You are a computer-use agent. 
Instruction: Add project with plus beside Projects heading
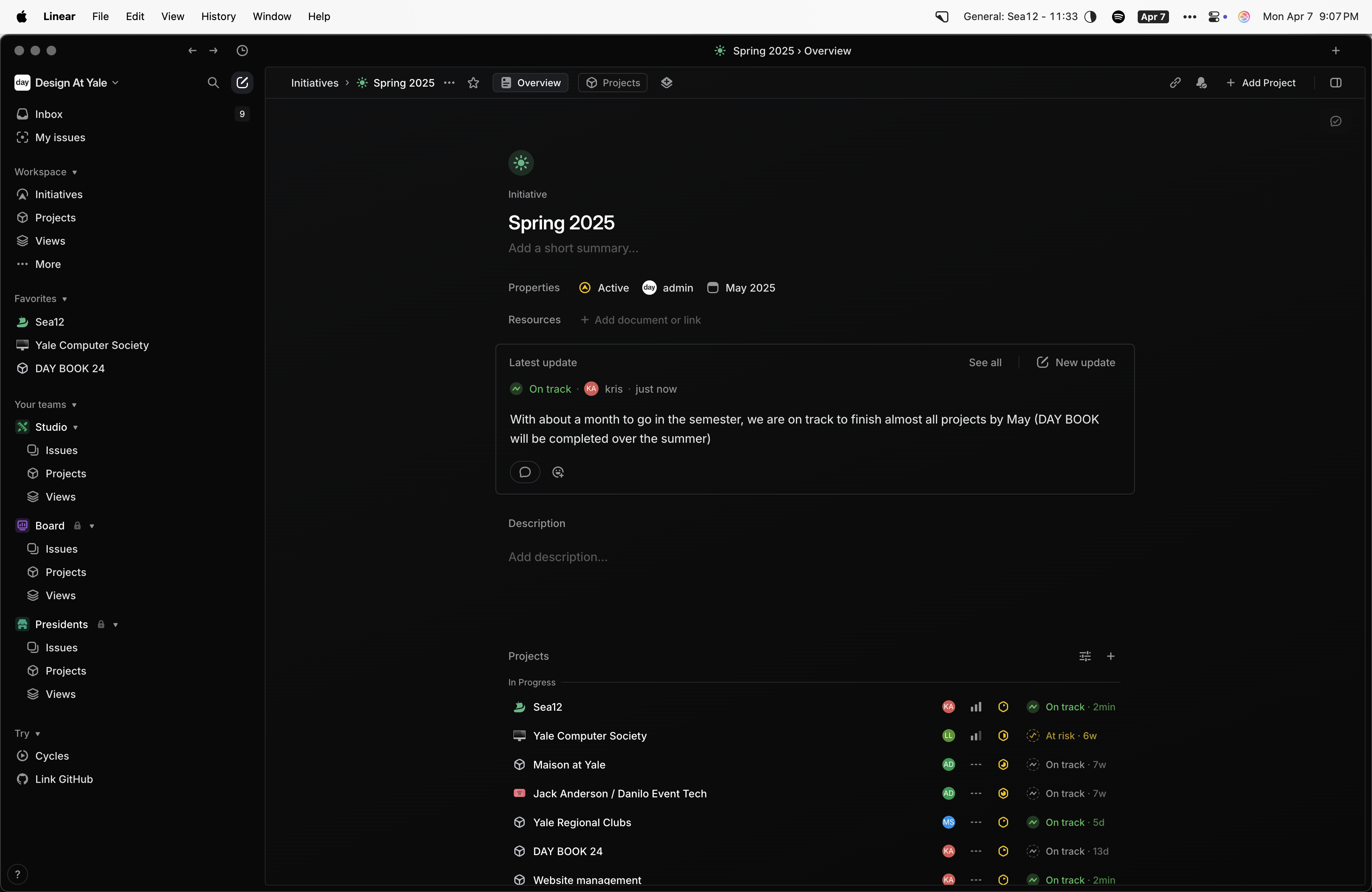point(1111,656)
